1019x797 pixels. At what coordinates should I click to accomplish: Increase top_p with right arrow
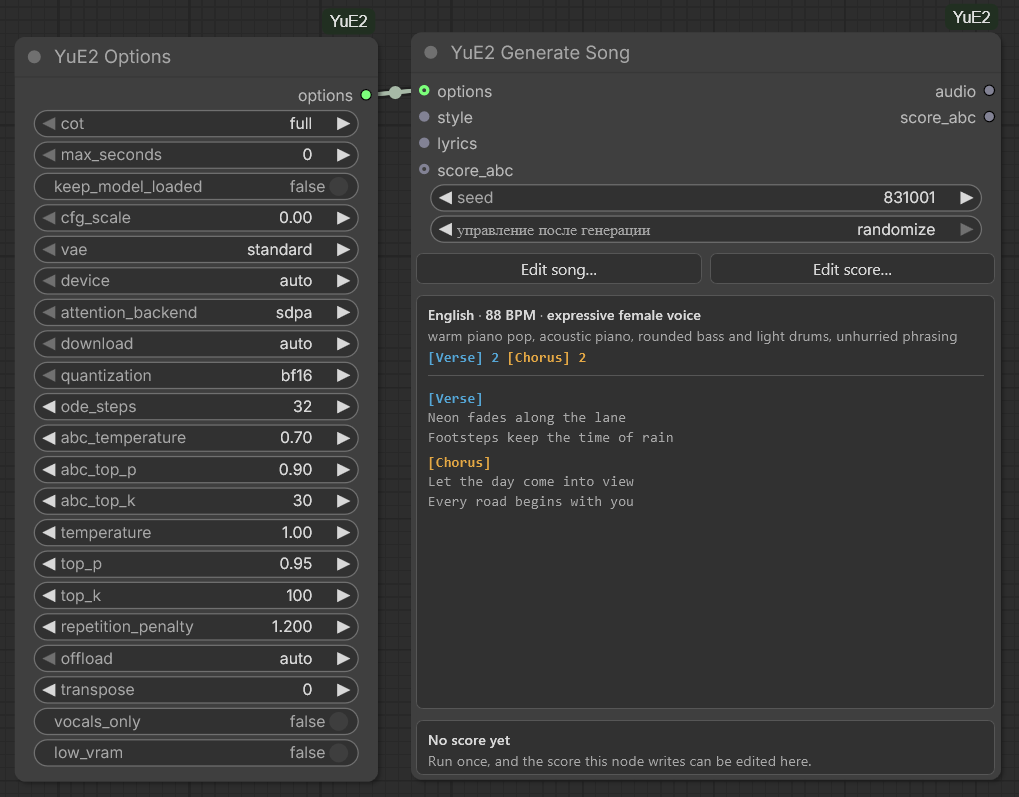pos(343,564)
